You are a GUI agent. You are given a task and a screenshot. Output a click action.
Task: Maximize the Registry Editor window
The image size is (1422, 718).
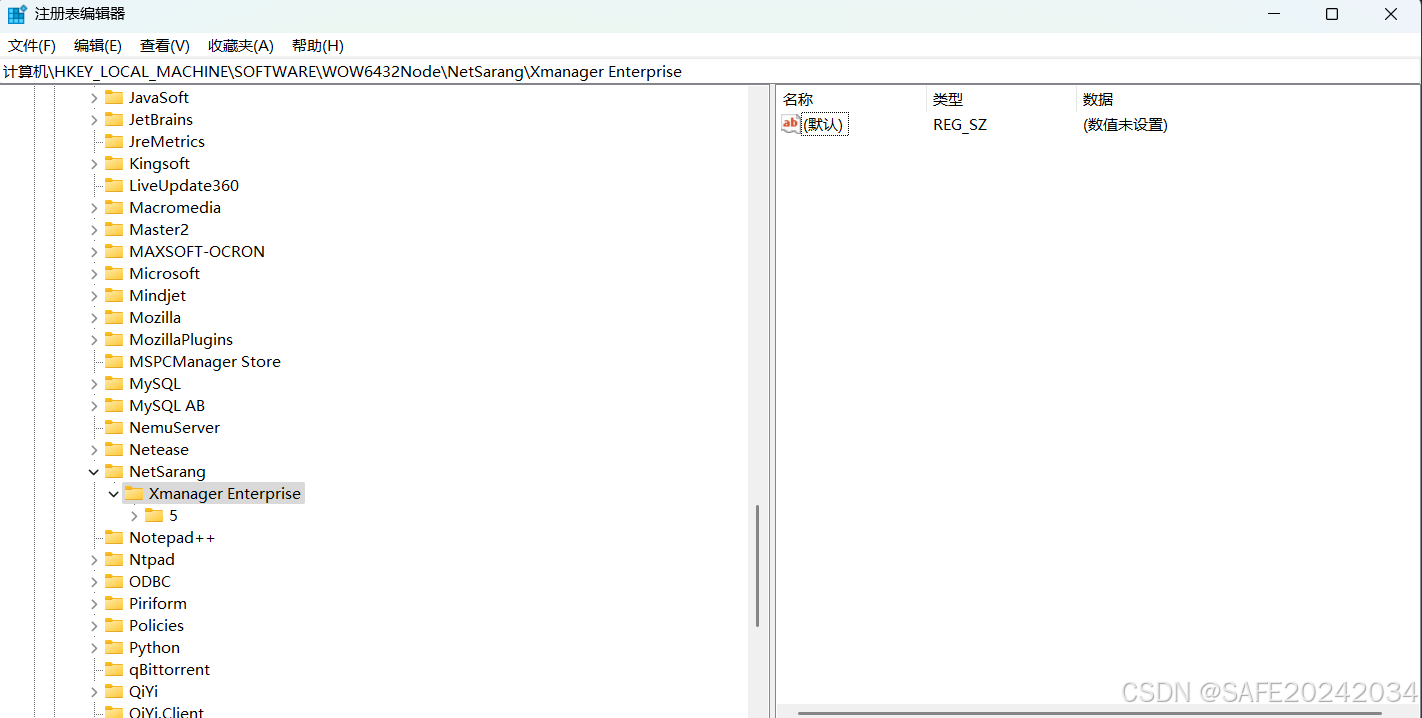(x=1332, y=14)
